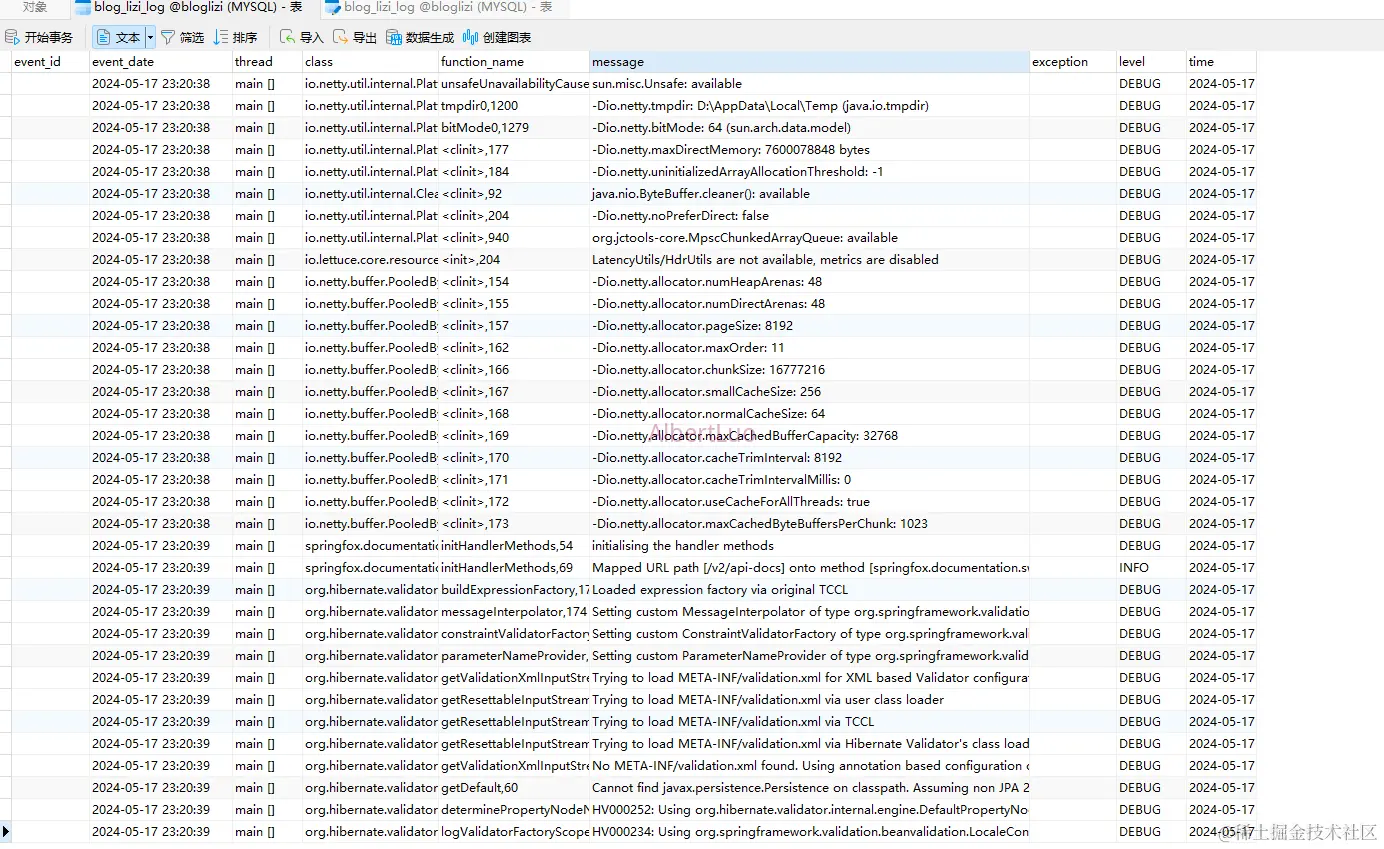
Task: Select 'No META-INF/validation.xml found' message cell
Action: [809, 766]
